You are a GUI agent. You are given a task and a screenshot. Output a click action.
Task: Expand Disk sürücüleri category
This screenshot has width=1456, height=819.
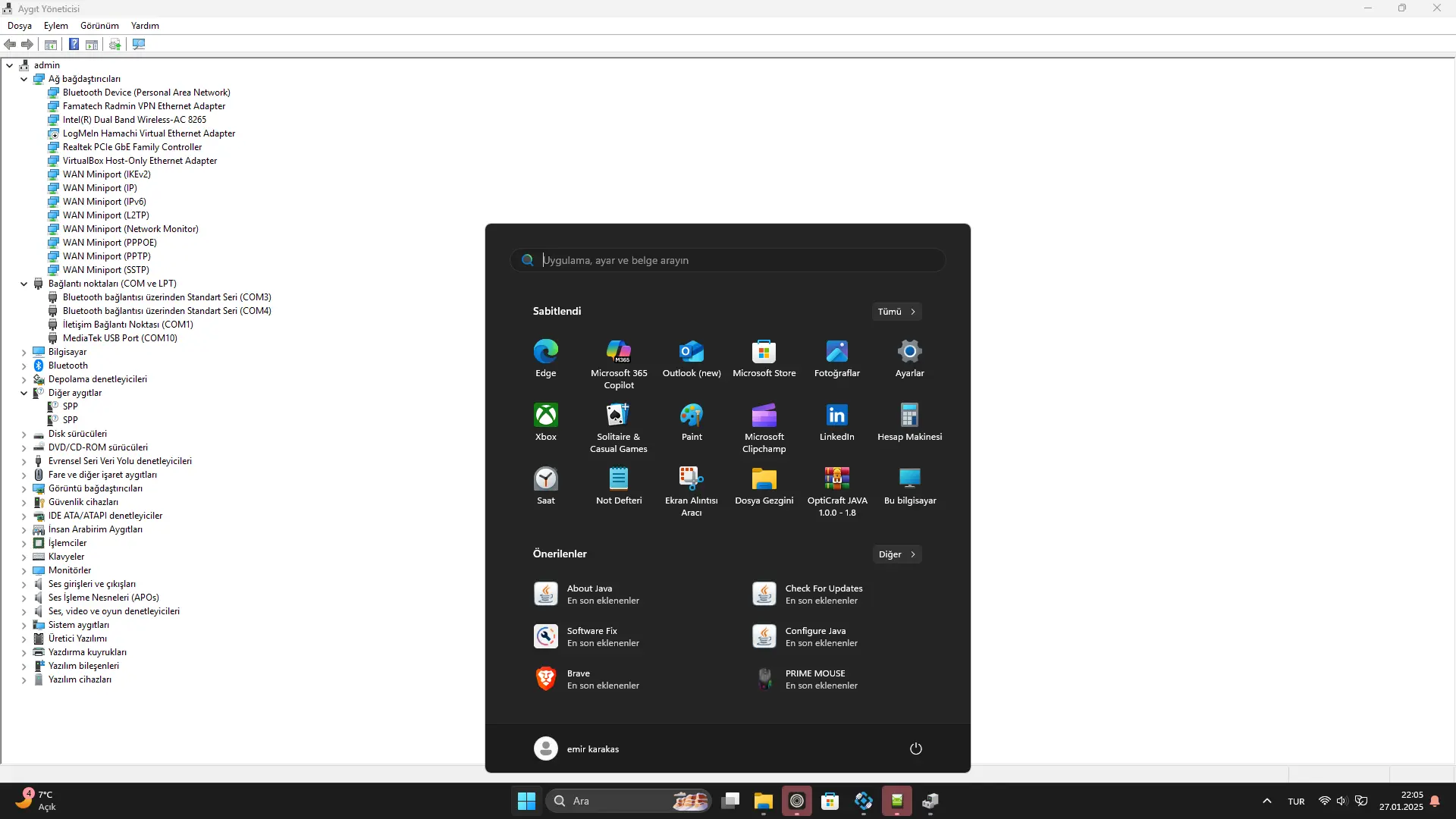[24, 435]
